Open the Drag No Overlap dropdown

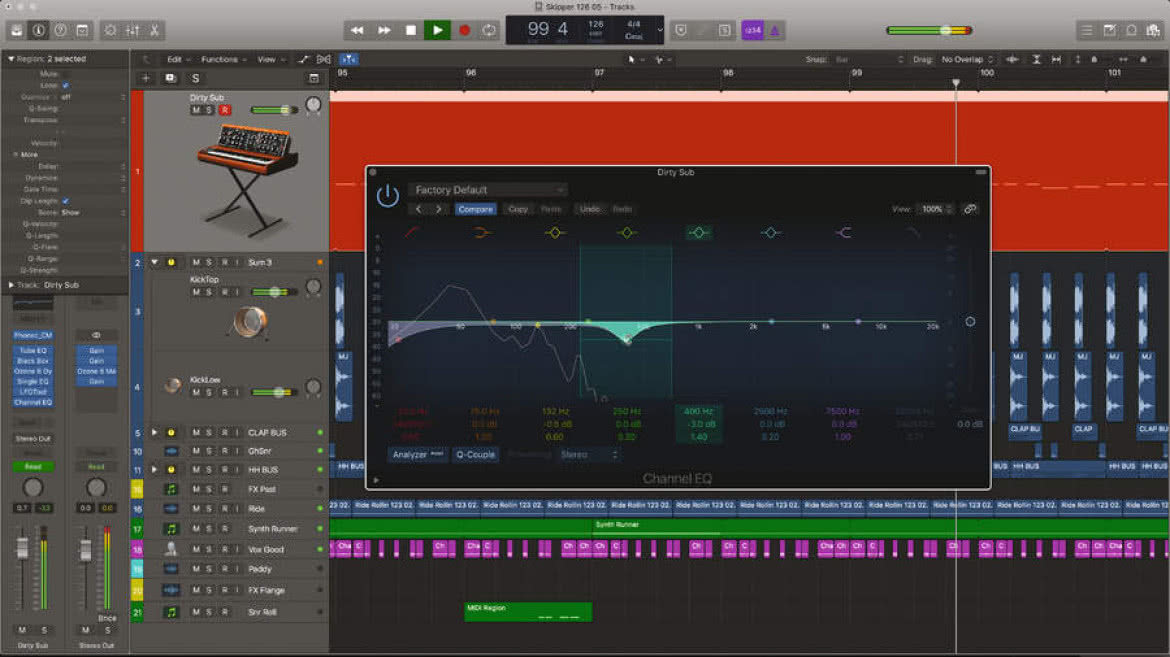(967, 59)
